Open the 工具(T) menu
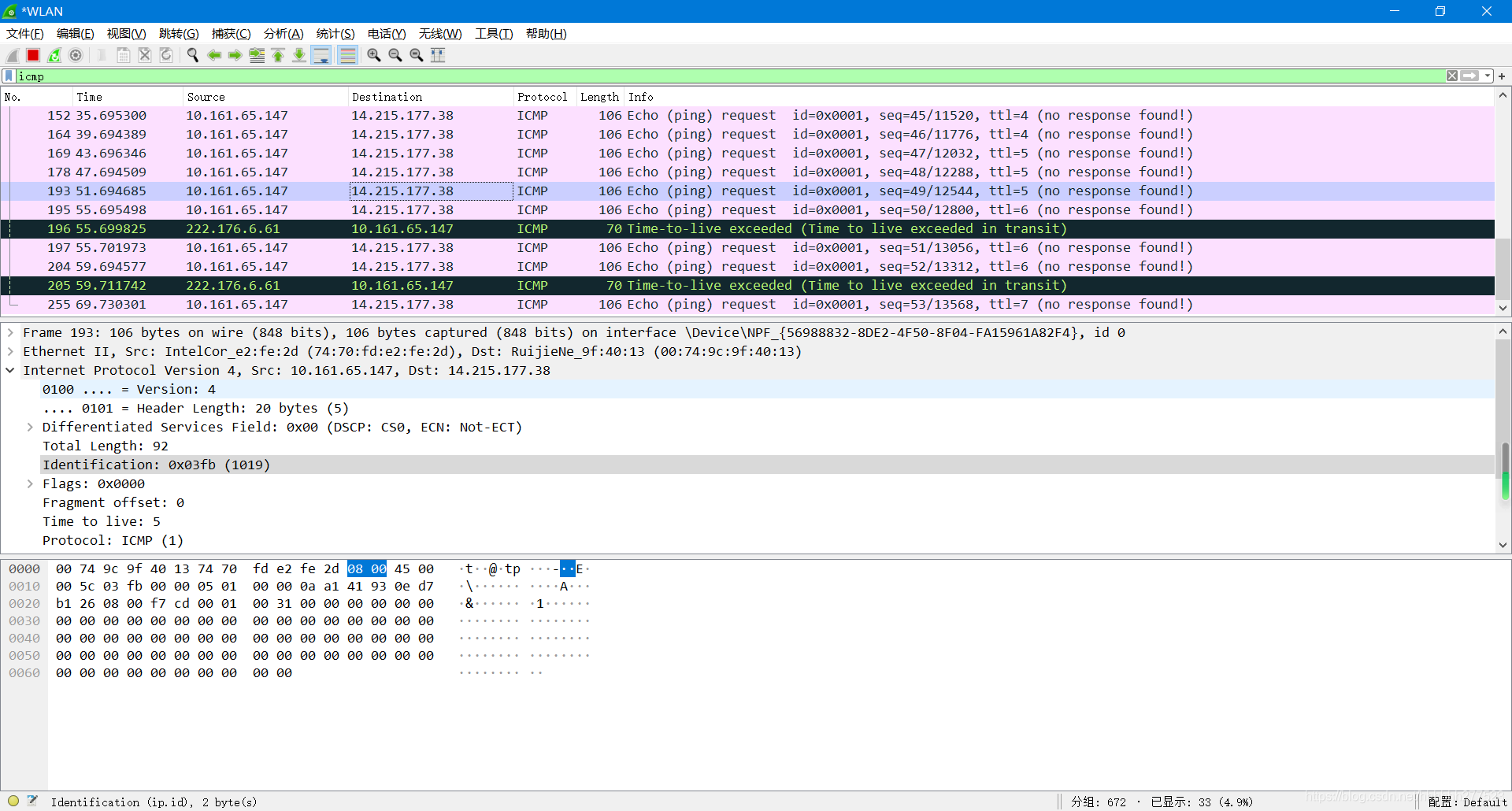 click(494, 34)
